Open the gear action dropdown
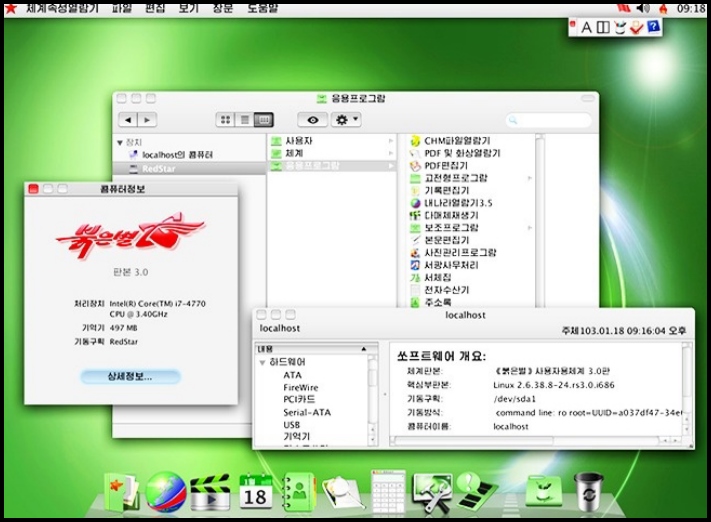This screenshot has height=522, width=711. (346, 120)
